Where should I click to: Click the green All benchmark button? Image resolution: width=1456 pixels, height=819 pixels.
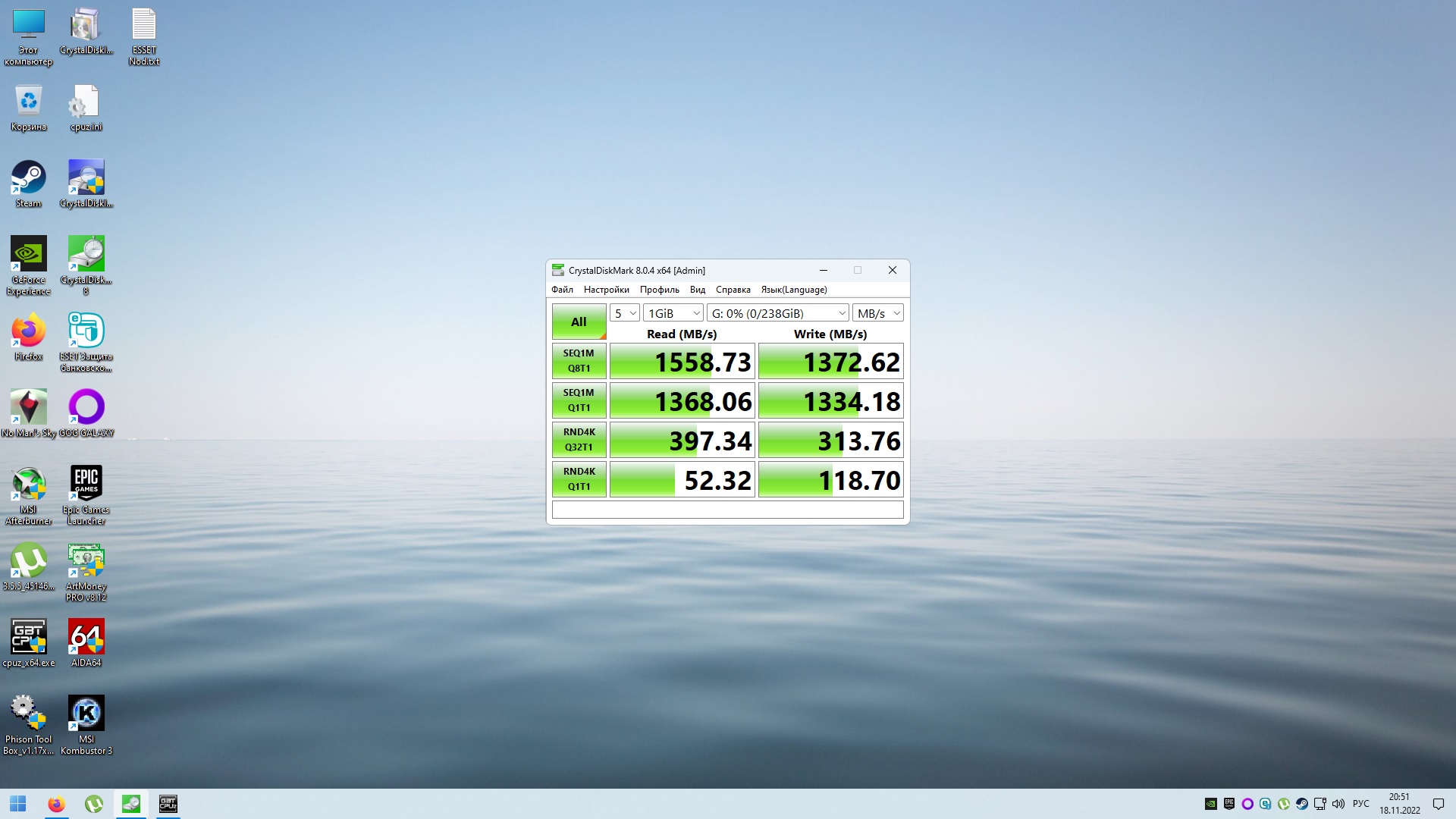point(579,322)
